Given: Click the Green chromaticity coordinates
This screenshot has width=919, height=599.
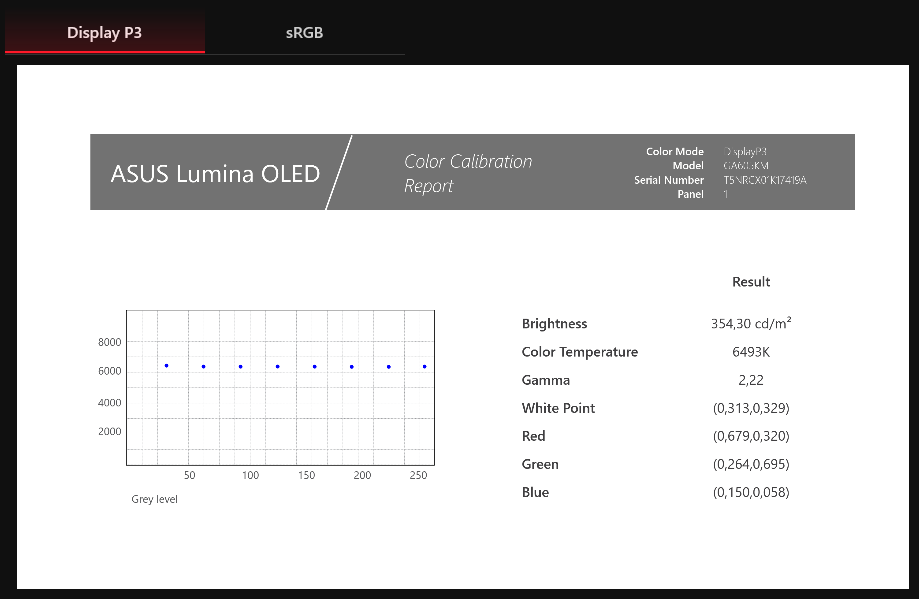Looking at the screenshot, I should click(x=751, y=464).
